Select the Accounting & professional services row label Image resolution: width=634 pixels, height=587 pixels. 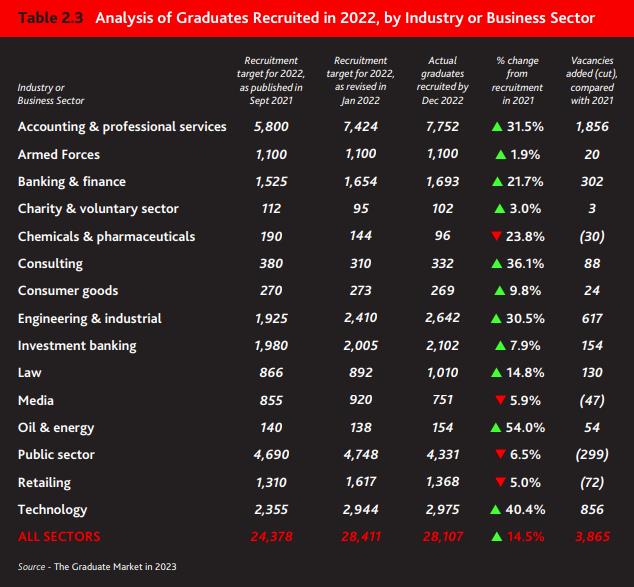pyautogui.click(x=122, y=127)
